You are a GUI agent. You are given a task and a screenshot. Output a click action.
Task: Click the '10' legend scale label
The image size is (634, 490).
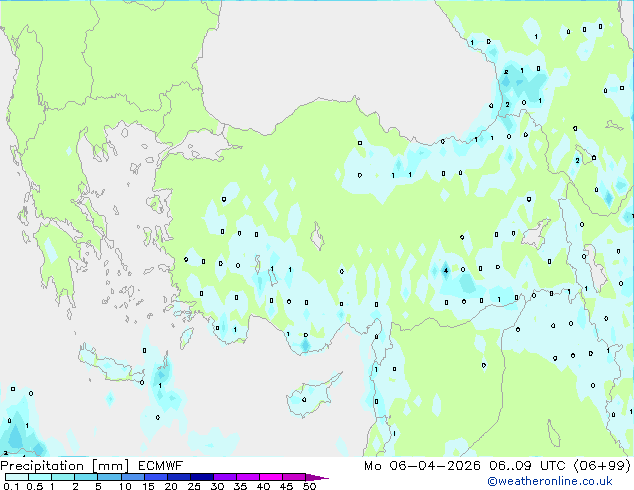pos(125,486)
